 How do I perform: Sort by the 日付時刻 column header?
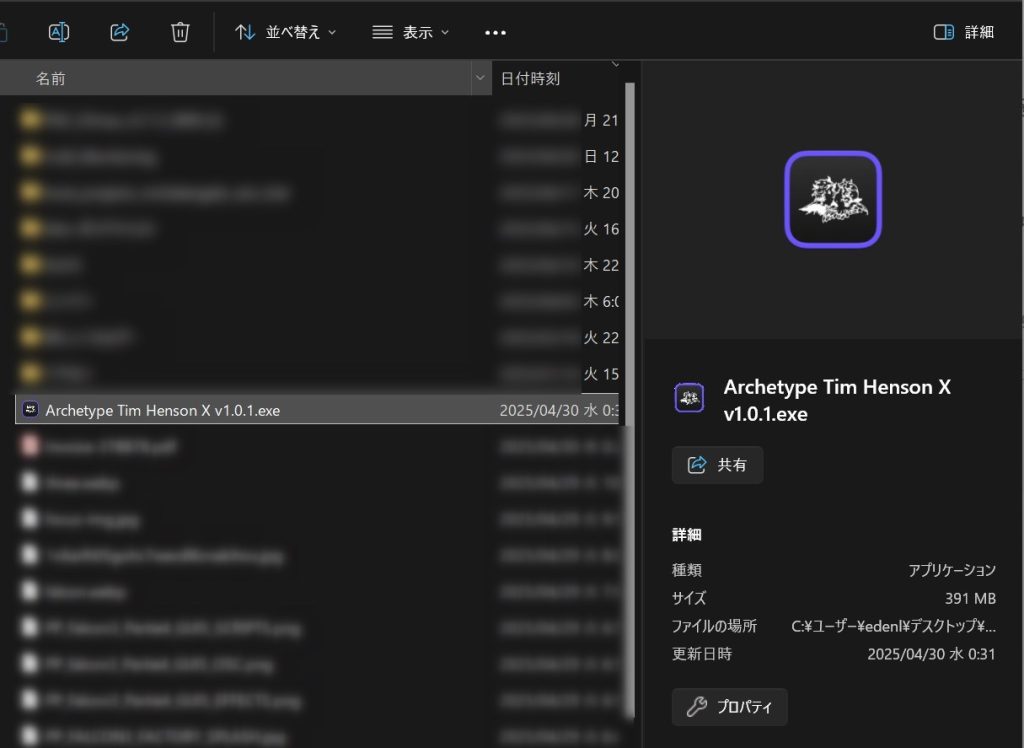point(530,78)
